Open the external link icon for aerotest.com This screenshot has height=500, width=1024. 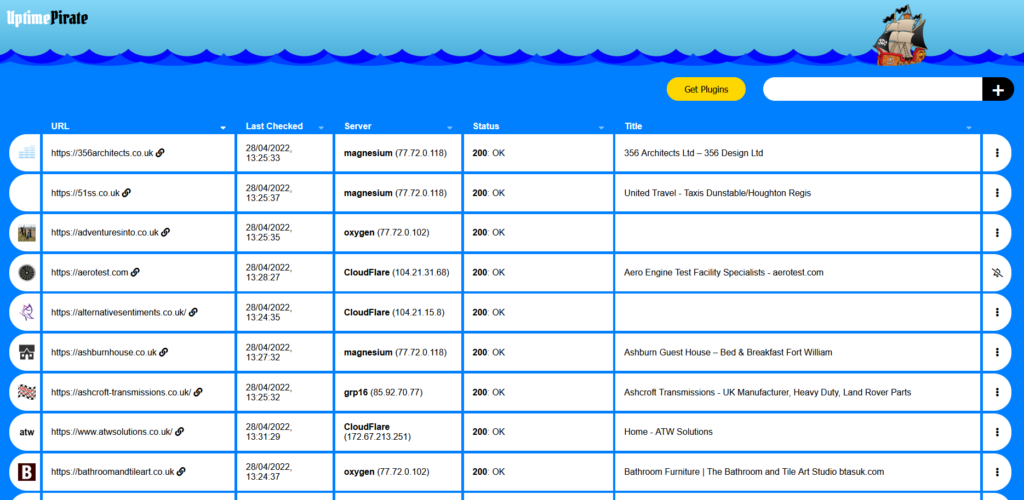click(x=135, y=272)
